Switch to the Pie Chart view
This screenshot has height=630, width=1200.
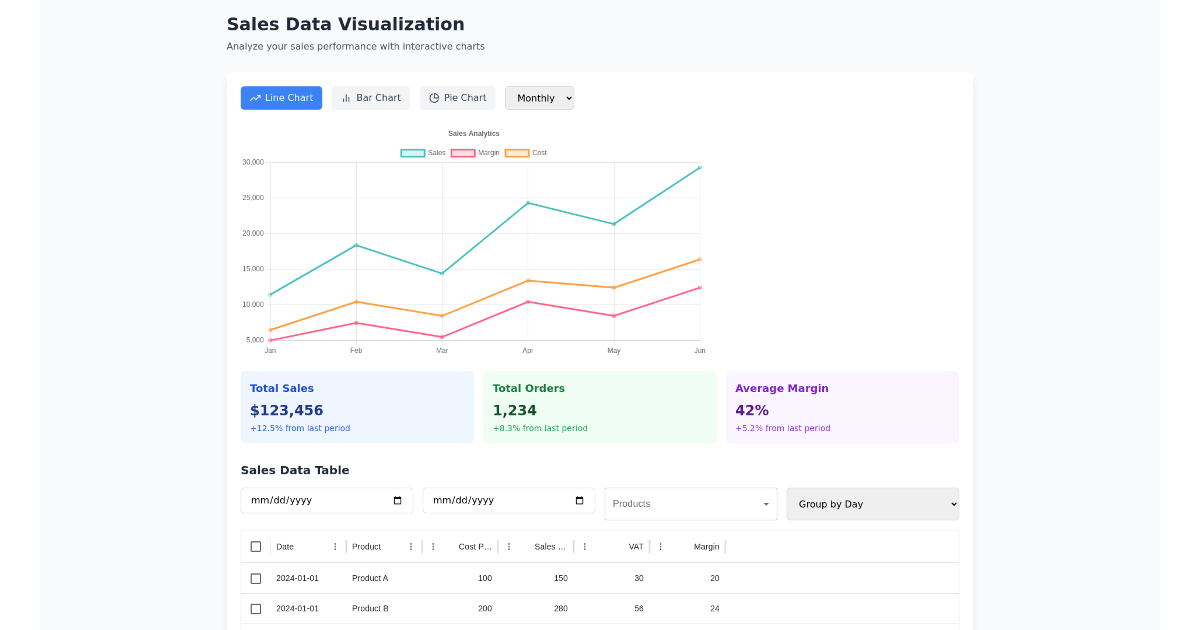(x=457, y=97)
